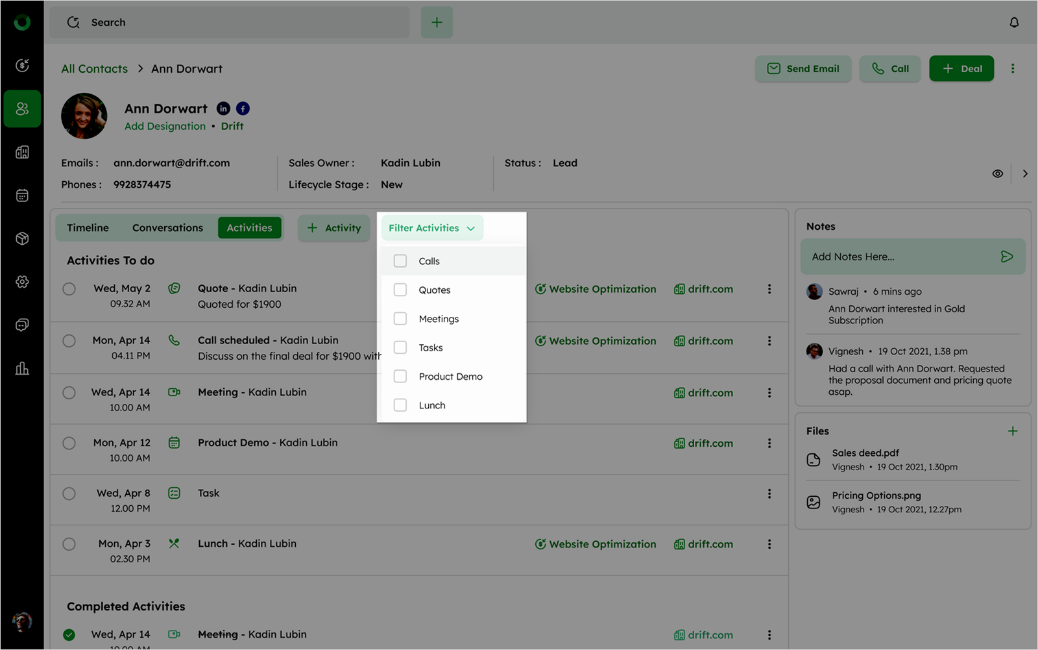This screenshot has width=1038, height=650.
Task: Click Ann Dorwart's profile photo
Action: click(84, 116)
